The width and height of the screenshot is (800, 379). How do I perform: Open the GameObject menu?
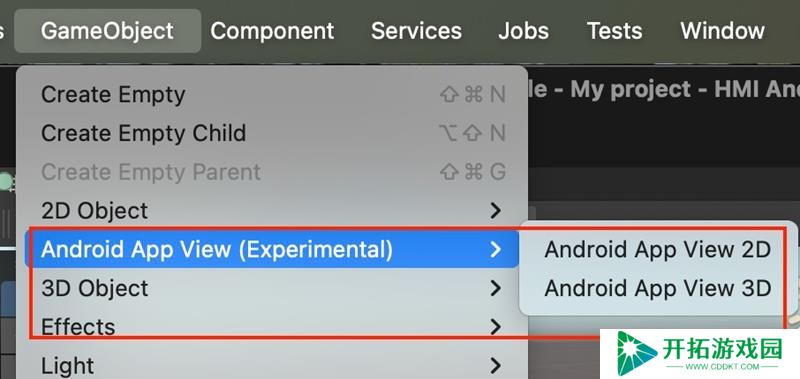pyautogui.click(x=108, y=31)
